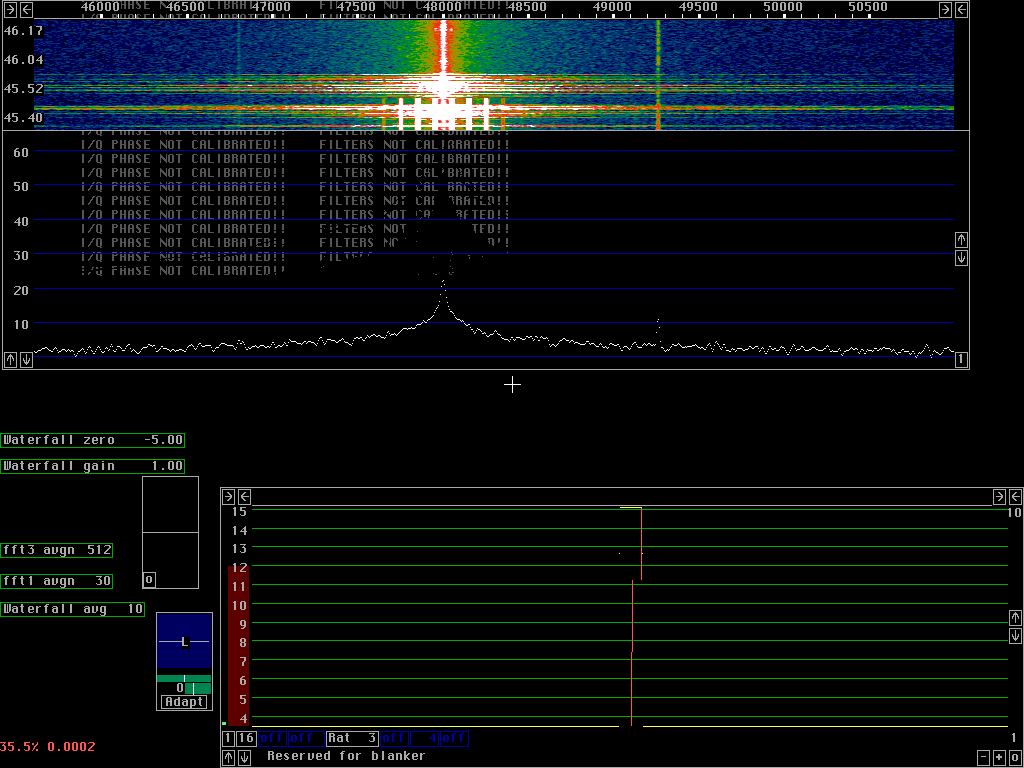Edit the Waterfall zero value
Screen dimensions: 1024x768
point(92,440)
